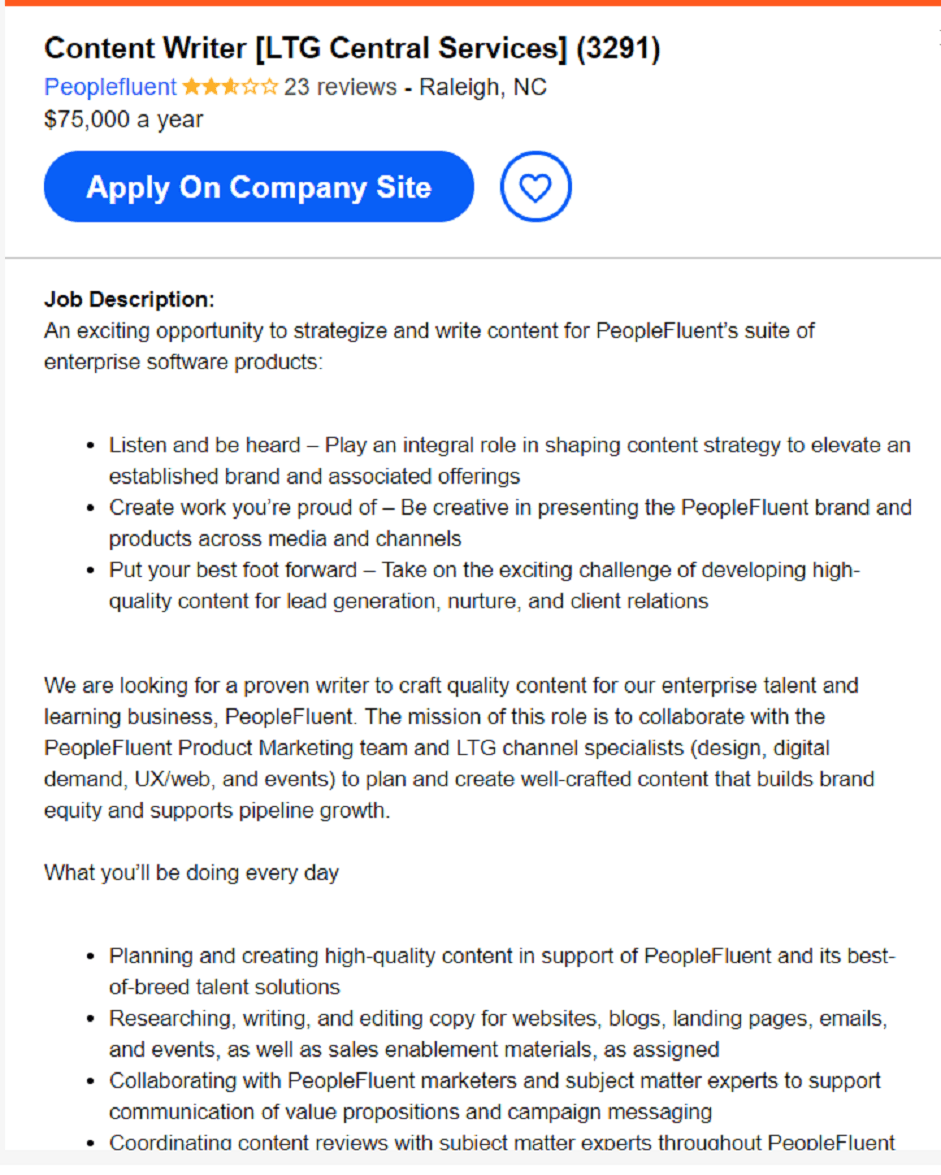Click the orange banner at the top

[x=470, y=5]
